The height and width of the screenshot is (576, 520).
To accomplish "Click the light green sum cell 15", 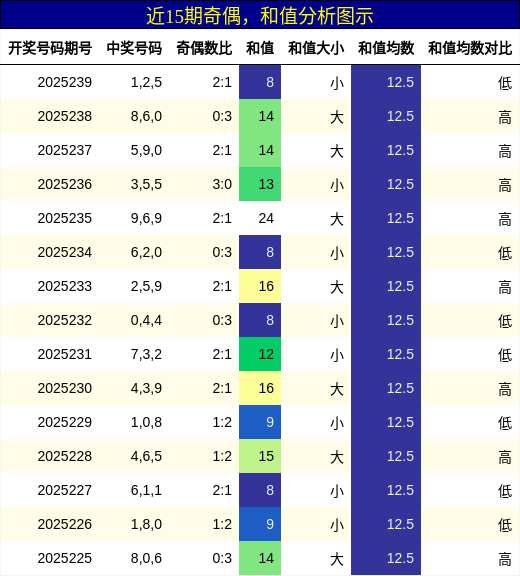I will (x=260, y=456).
